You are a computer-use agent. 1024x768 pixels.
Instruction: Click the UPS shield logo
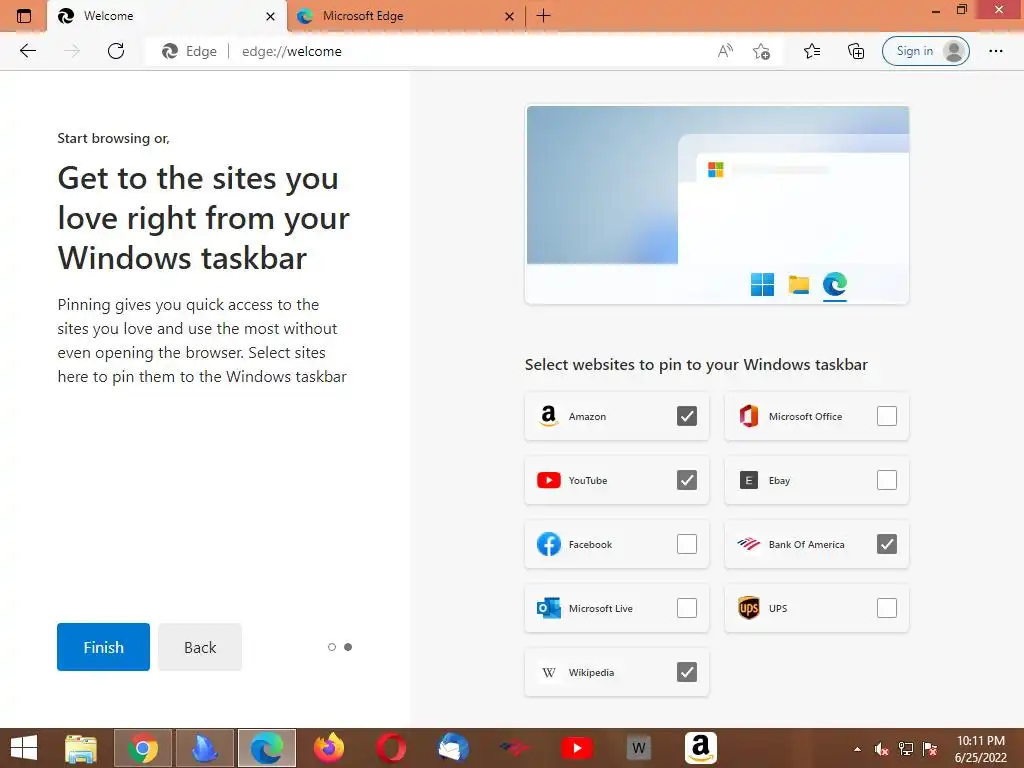pyautogui.click(x=748, y=608)
